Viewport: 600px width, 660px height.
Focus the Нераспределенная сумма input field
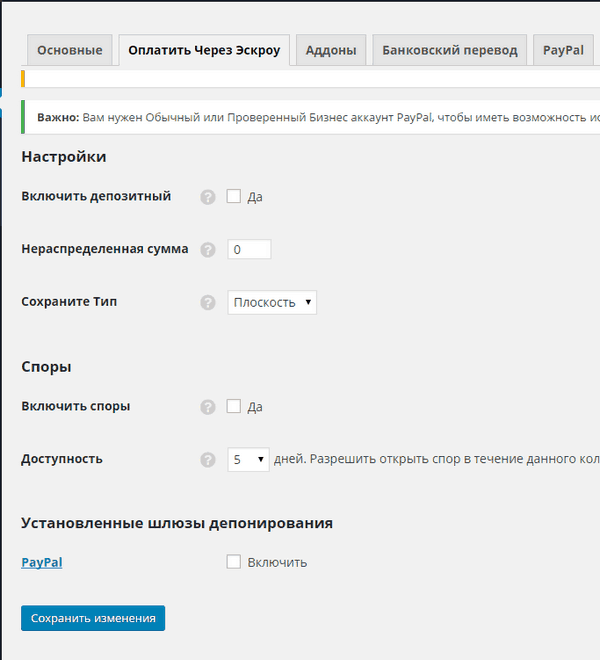249,250
